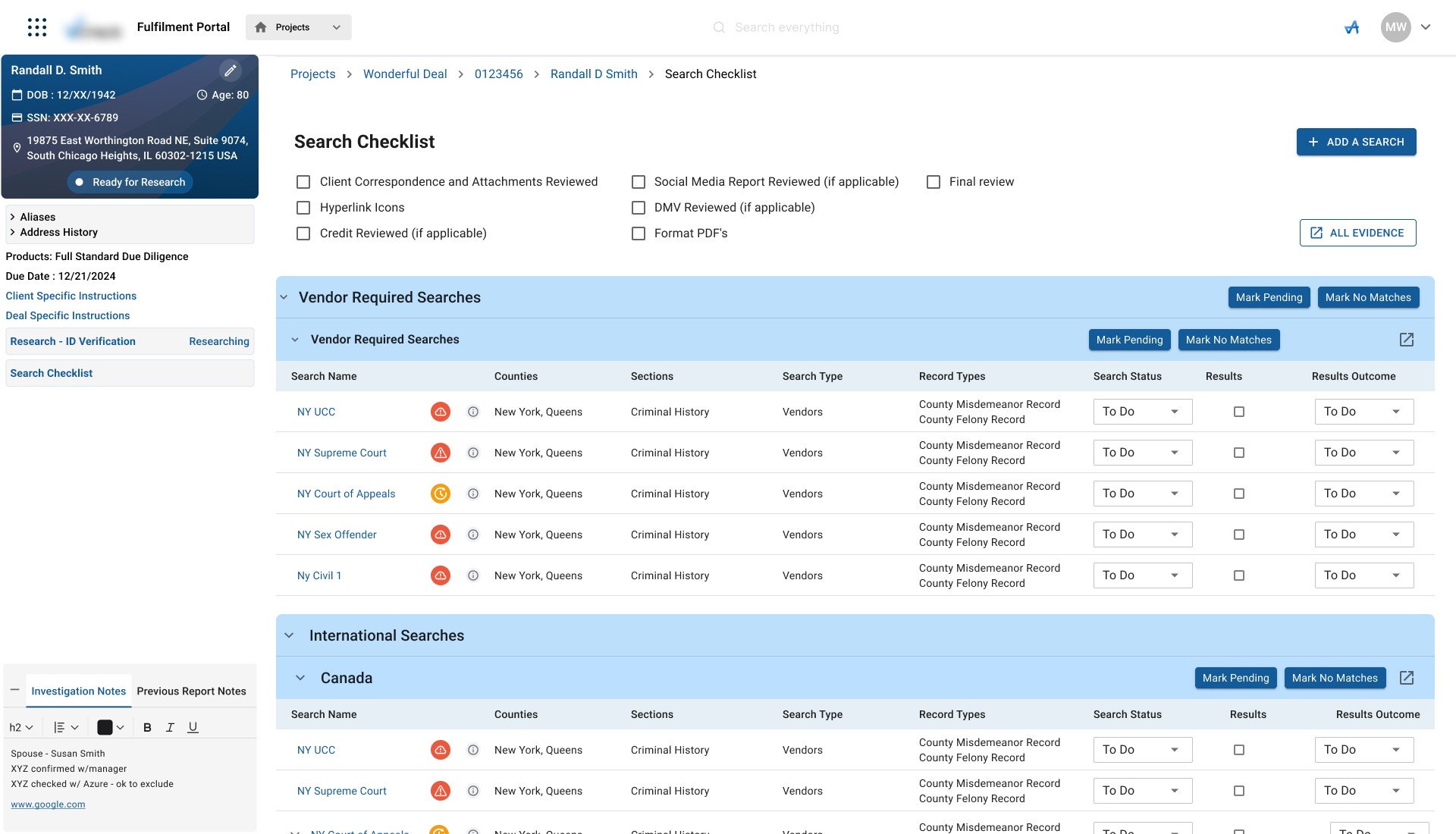Viewport: 1456px width, 834px height.
Task: Open the info icon for the NY Sex Offender row
Action: (473, 535)
